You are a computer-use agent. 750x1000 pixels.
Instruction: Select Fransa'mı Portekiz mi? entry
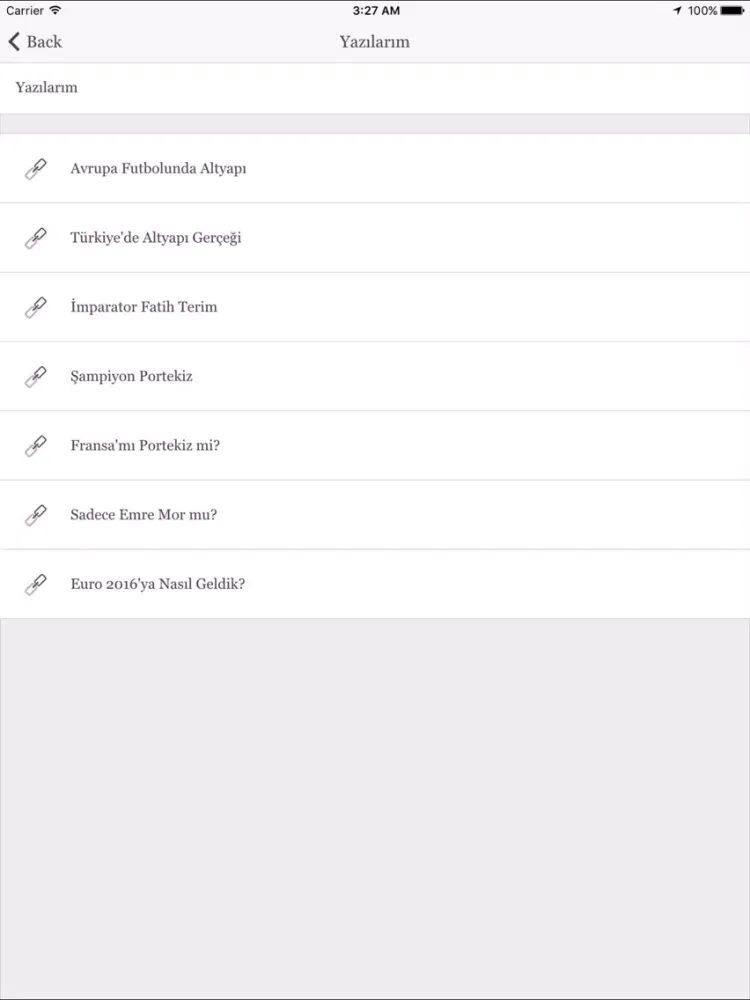click(375, 445)
